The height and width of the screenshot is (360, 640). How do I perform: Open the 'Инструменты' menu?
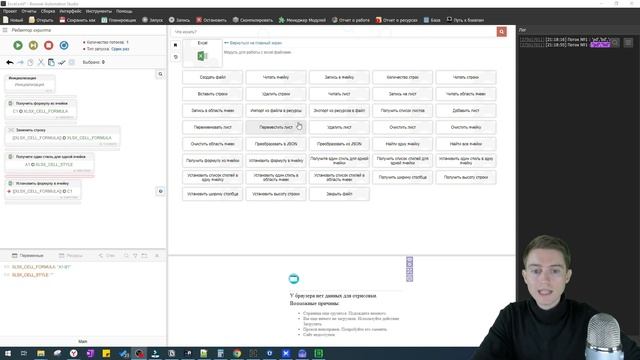(x=99, y=11)
